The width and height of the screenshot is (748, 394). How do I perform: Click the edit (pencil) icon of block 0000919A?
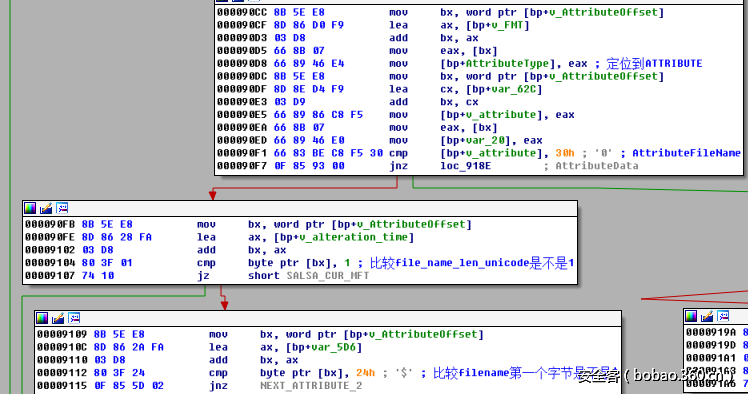[x=707, y=316]
